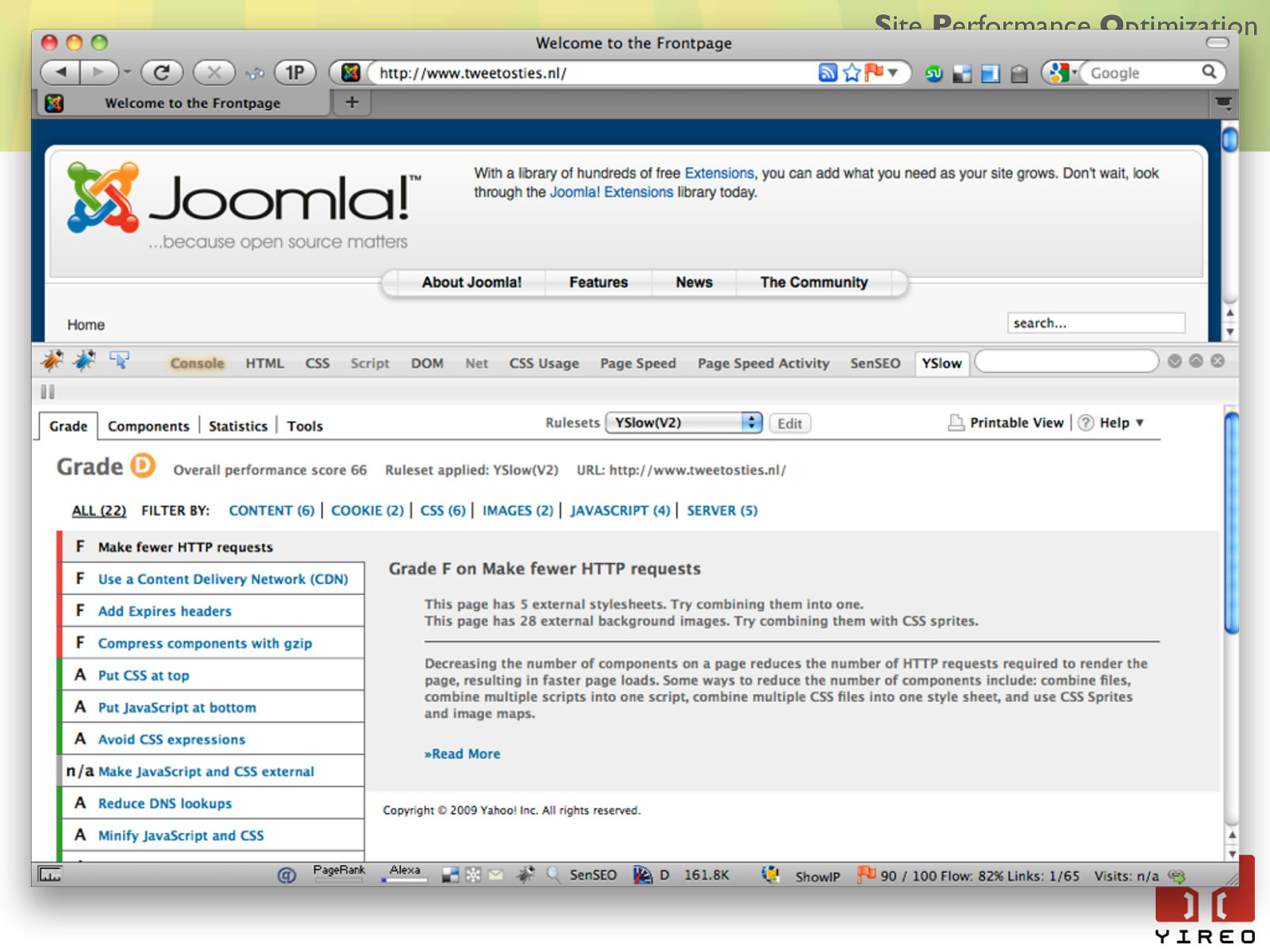Open a new tab with the plus button

pyautogui.click(x=352, y=102)
